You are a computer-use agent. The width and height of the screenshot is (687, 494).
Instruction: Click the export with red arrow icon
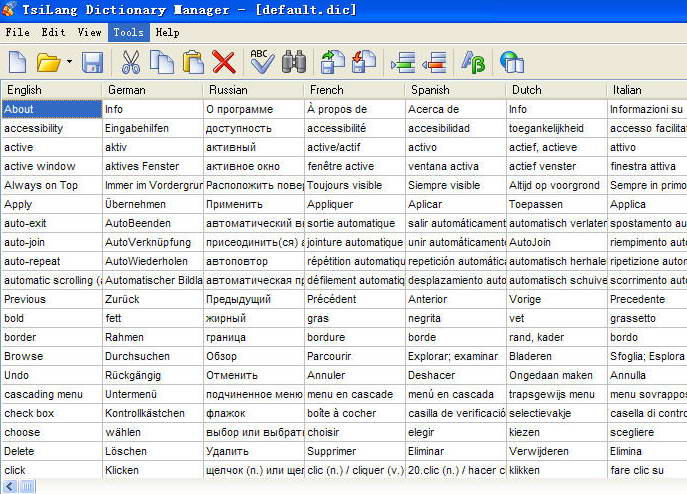point(364,62)
